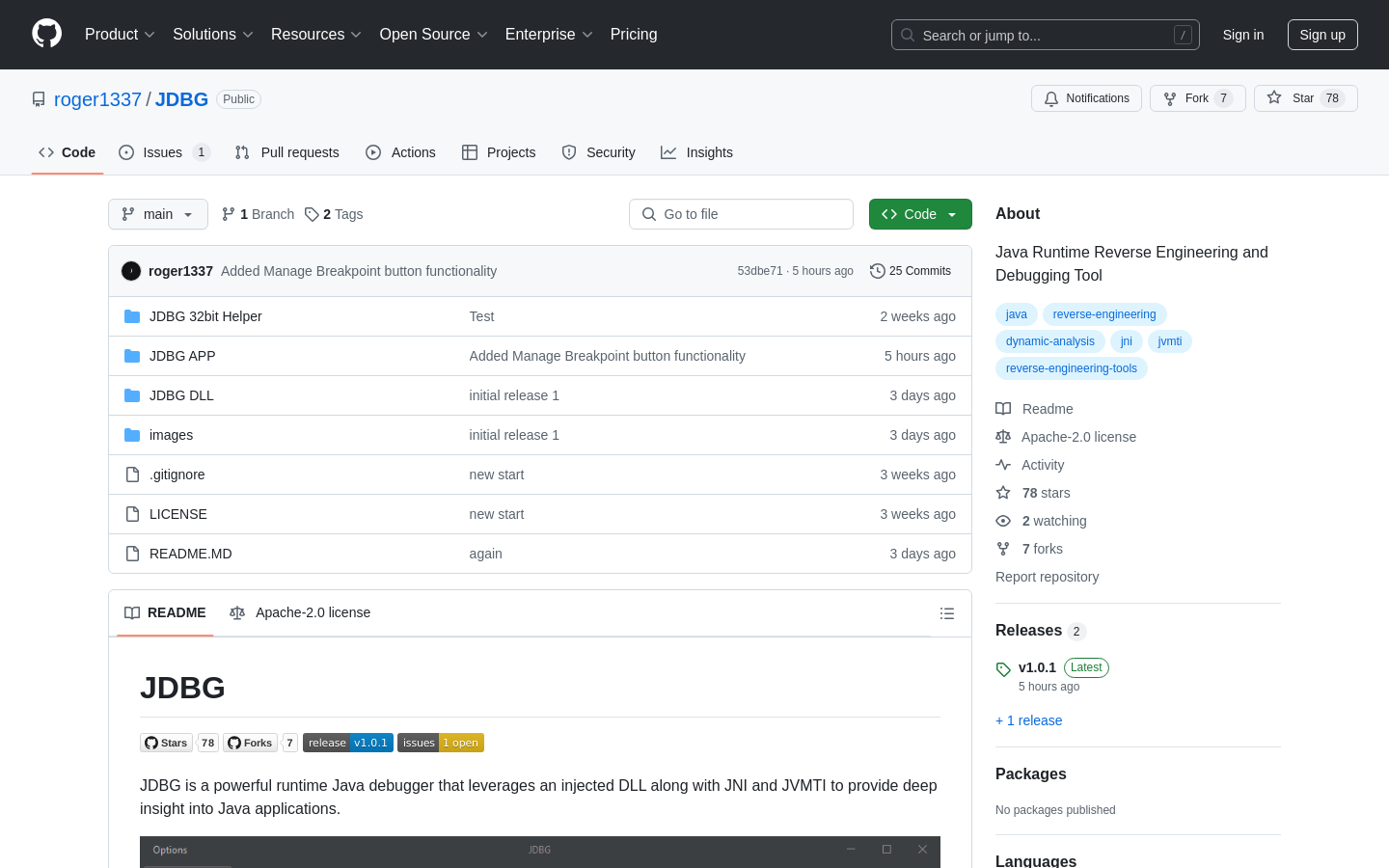Open the green Code dropdown
Viewport: 1389px width, 868px height.
tap(920, 214)
